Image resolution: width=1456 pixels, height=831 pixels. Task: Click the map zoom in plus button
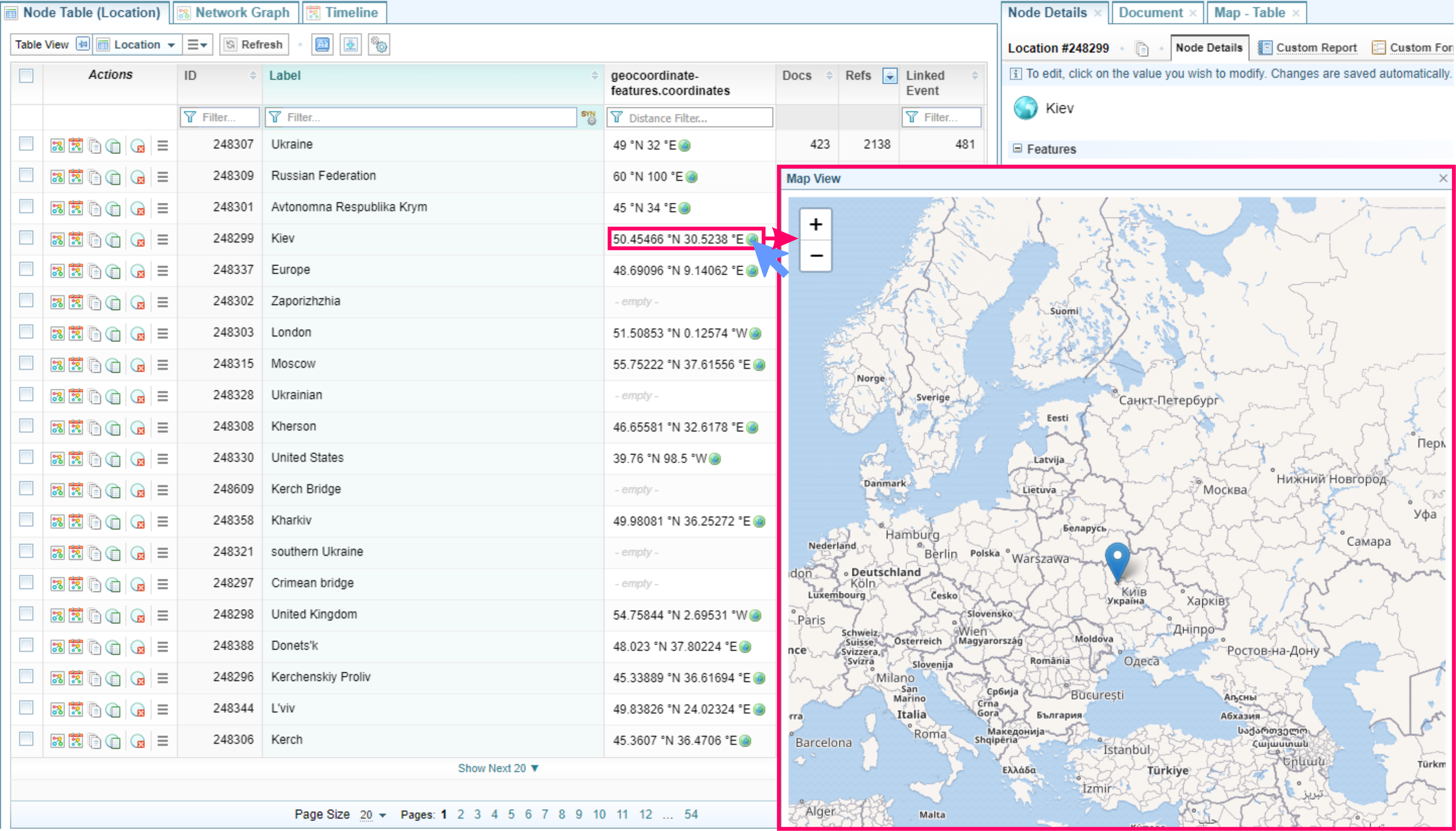click(816, 224)
